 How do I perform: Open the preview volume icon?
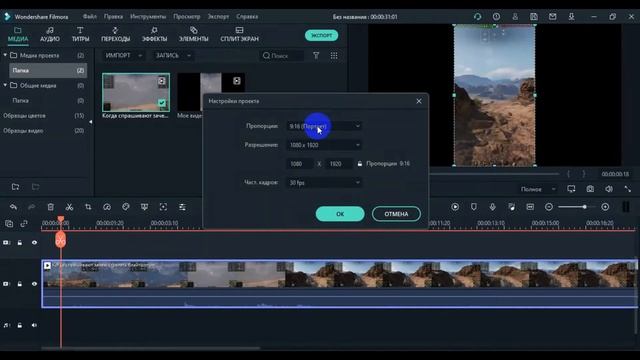tap(609, 189)
